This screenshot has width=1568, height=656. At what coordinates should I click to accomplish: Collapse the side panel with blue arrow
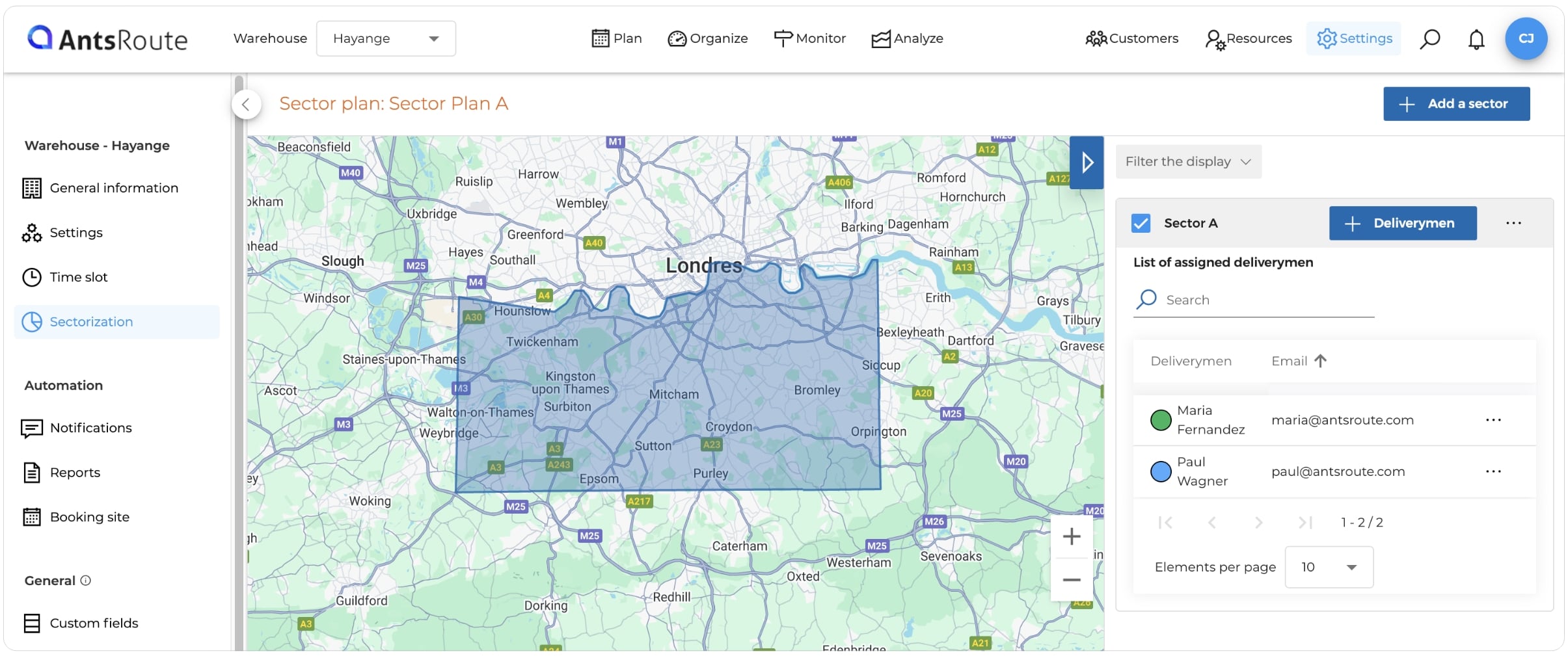[x=1087, y=163]
